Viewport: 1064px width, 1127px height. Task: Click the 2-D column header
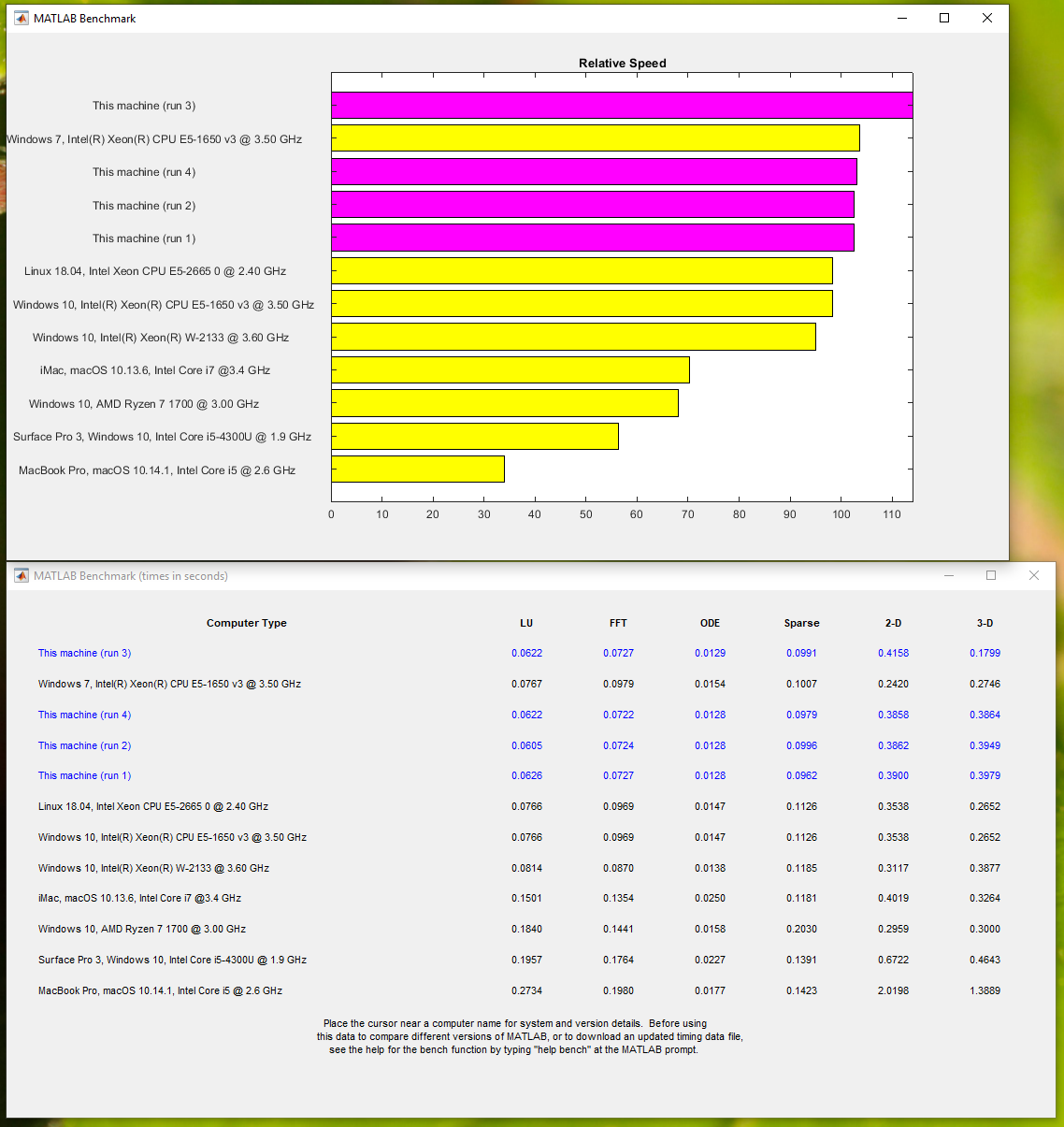(894, 623)
